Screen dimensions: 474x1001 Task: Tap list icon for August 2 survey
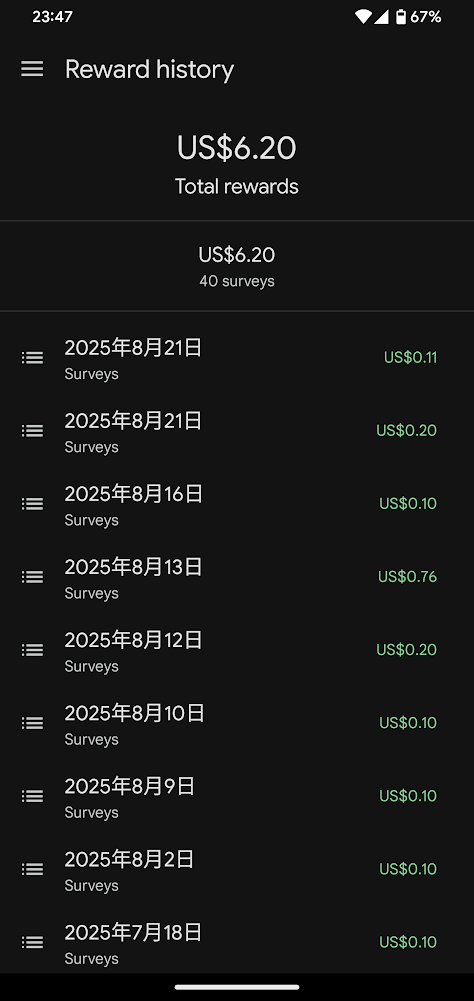coord(33,869)
